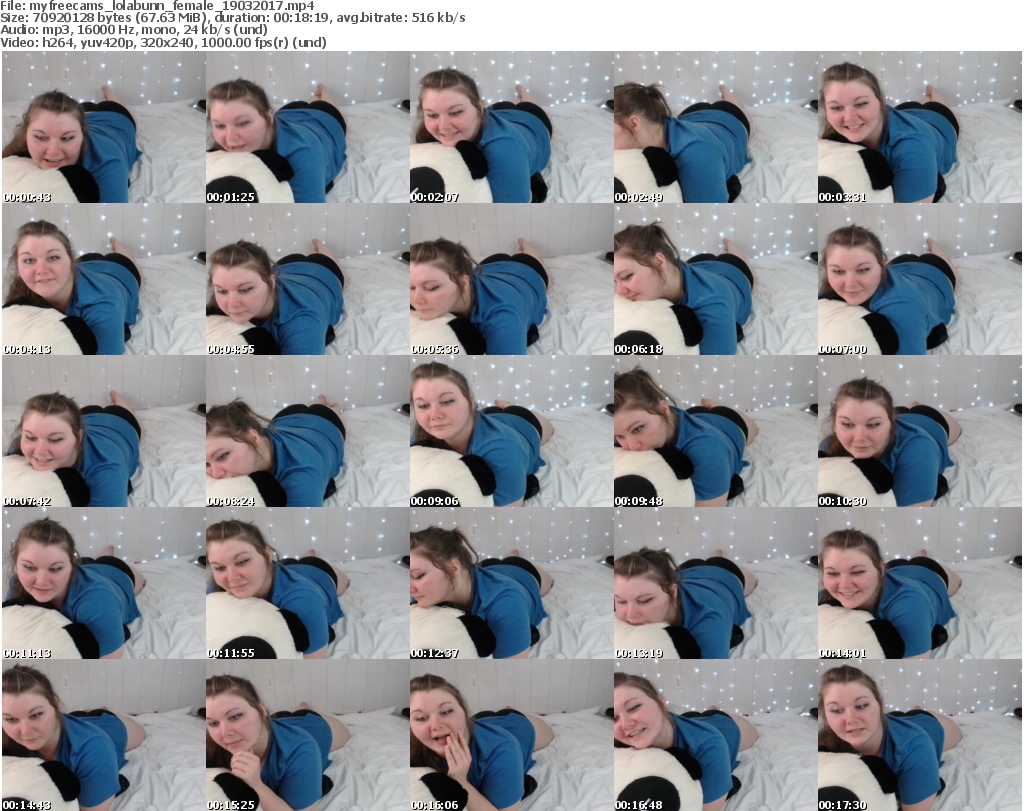Pick the 00:05:36 thumbnail
Screen dimensions: 1024x811
511,279
